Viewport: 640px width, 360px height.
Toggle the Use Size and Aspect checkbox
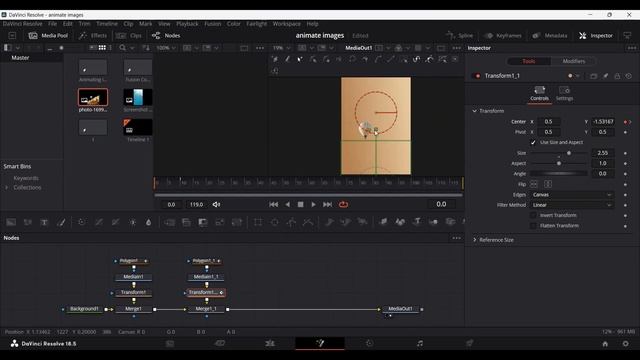533,142
